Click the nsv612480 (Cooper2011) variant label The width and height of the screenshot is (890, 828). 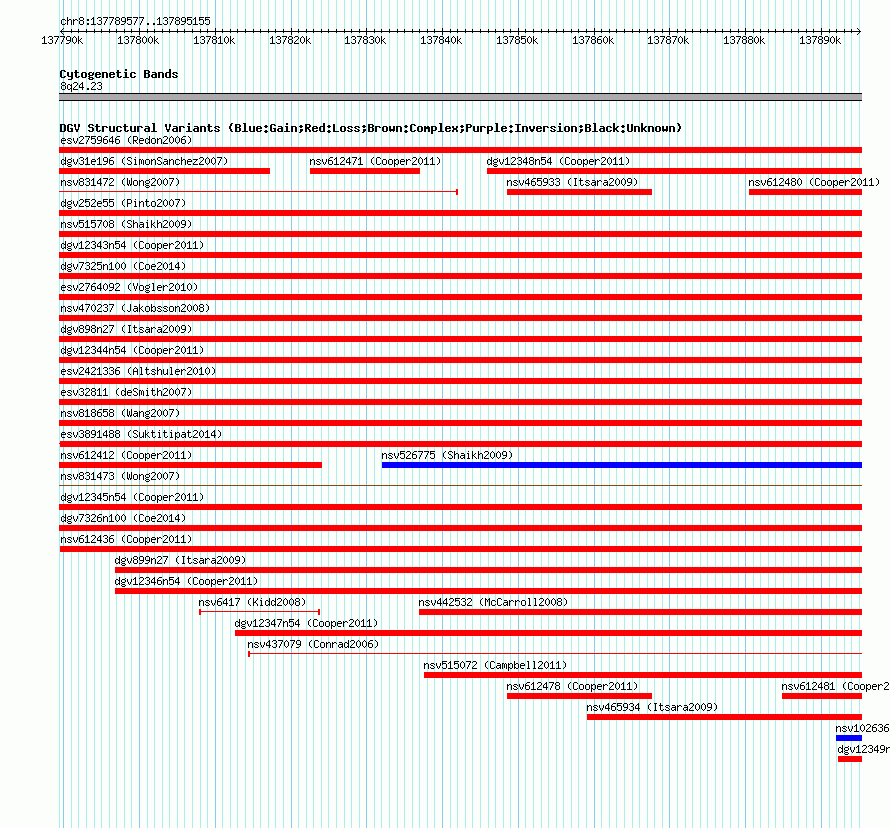coord(814,182)
